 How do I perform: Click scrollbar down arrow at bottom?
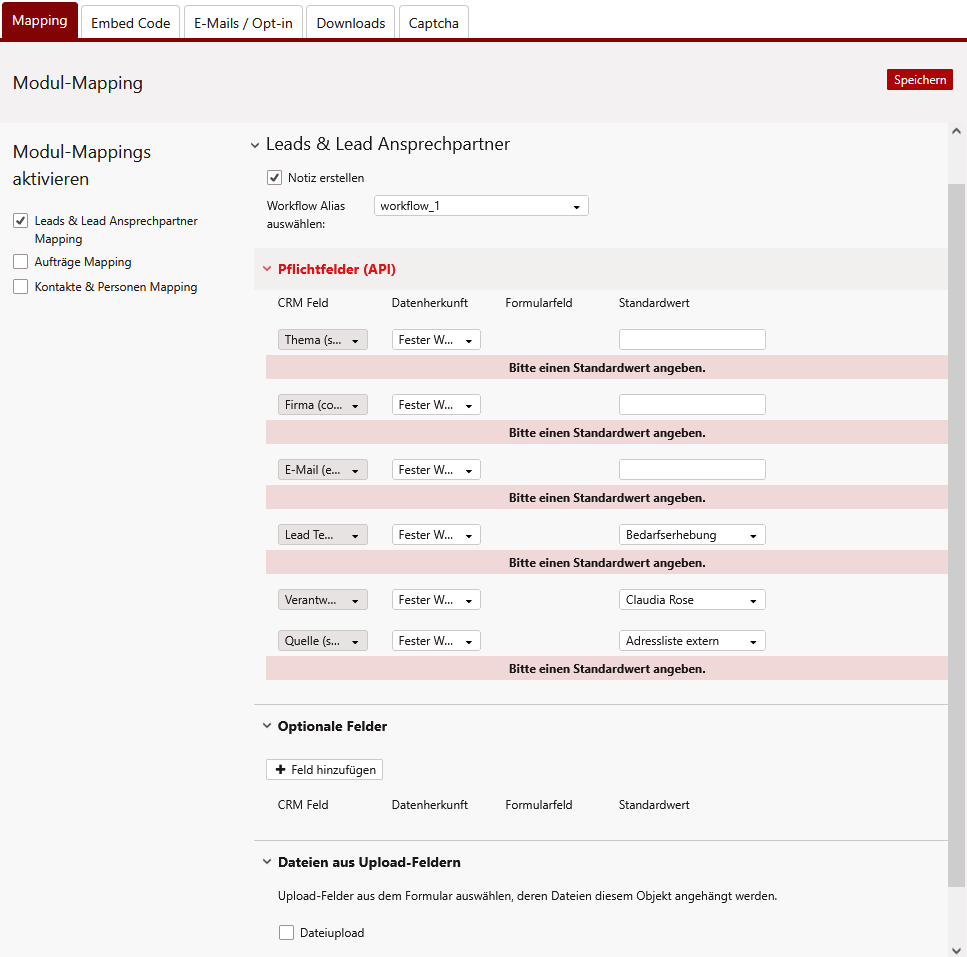[957, 948]
